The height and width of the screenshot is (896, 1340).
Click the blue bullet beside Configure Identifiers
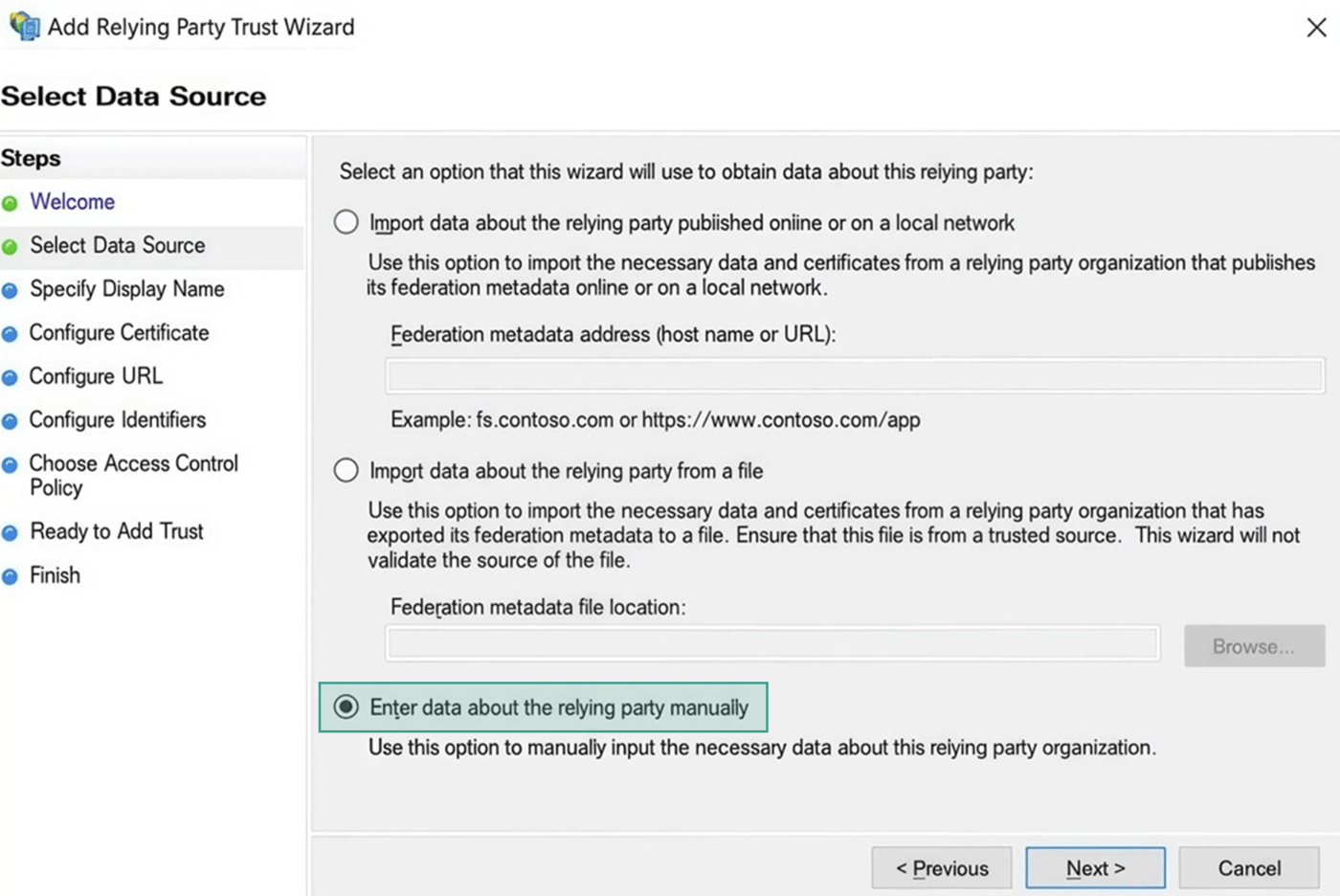click(10, 421)
